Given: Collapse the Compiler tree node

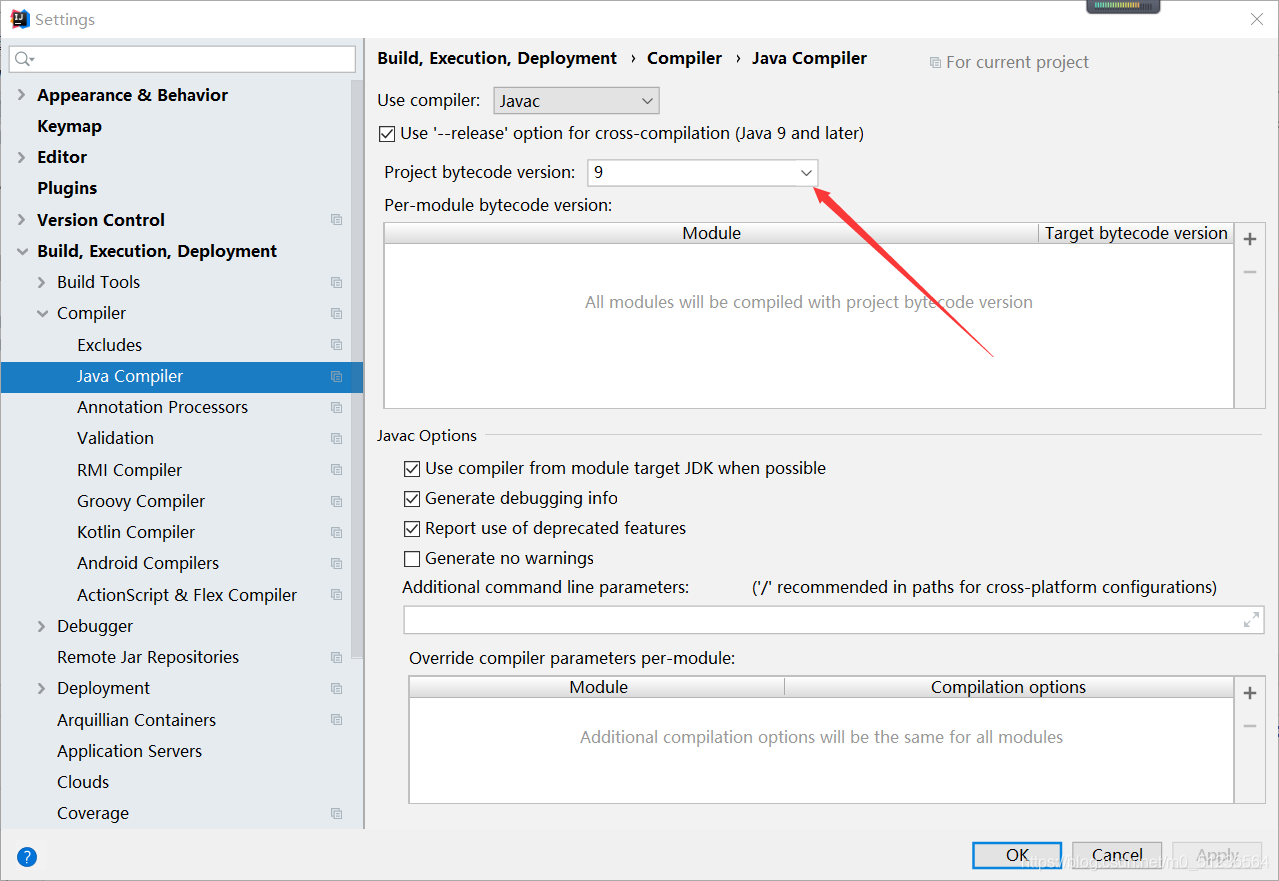Looking at the screenshot, I should [x=42, y=313].
